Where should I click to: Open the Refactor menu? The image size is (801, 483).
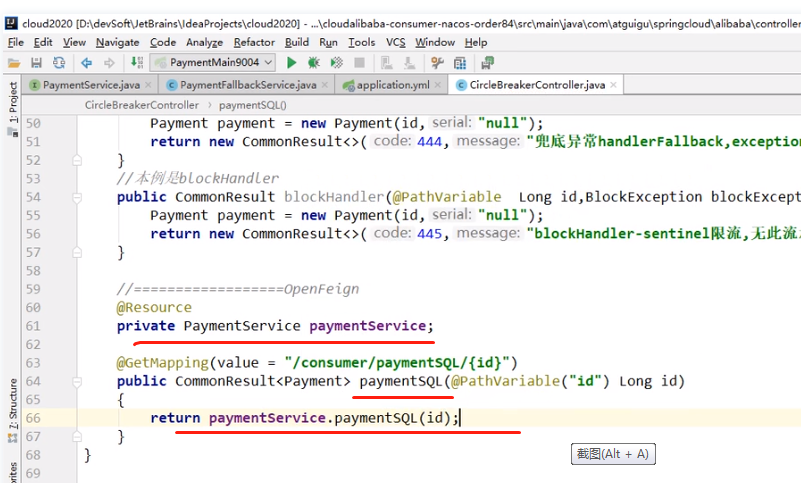[254, 42]
